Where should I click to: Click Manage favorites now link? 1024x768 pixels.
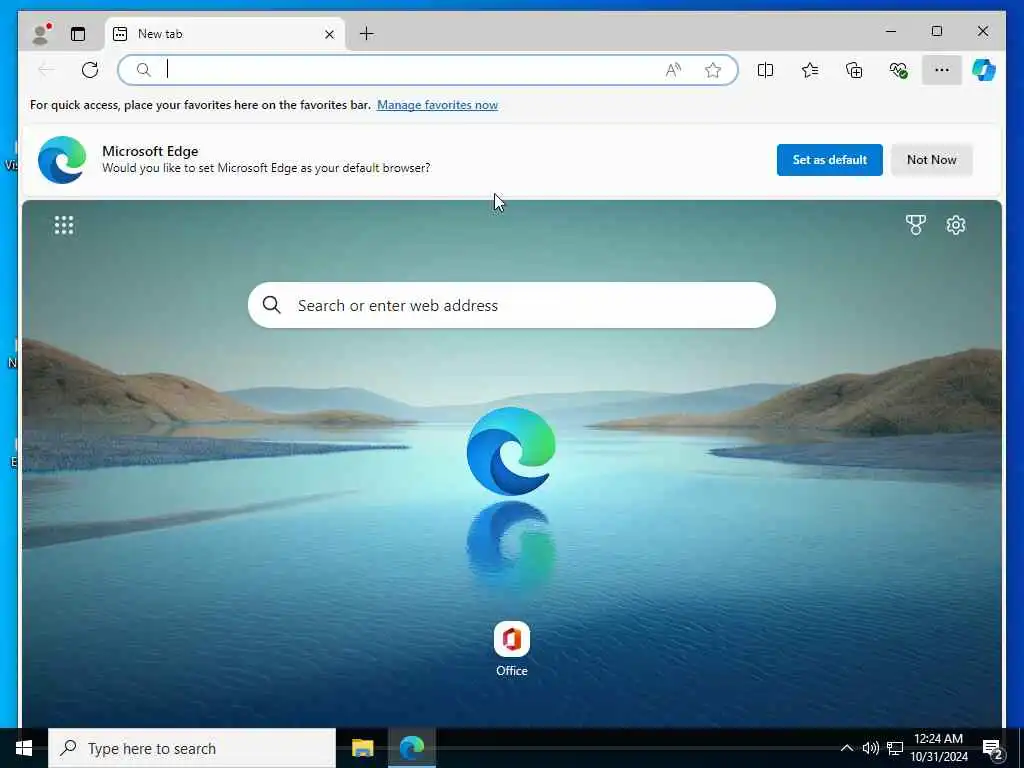(x=437, y=105)
